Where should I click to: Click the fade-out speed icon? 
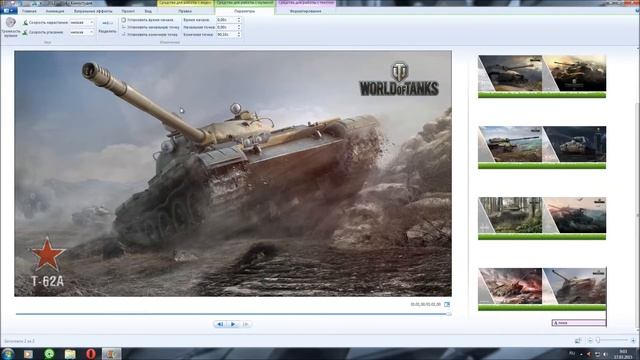[x=25, y=32]
